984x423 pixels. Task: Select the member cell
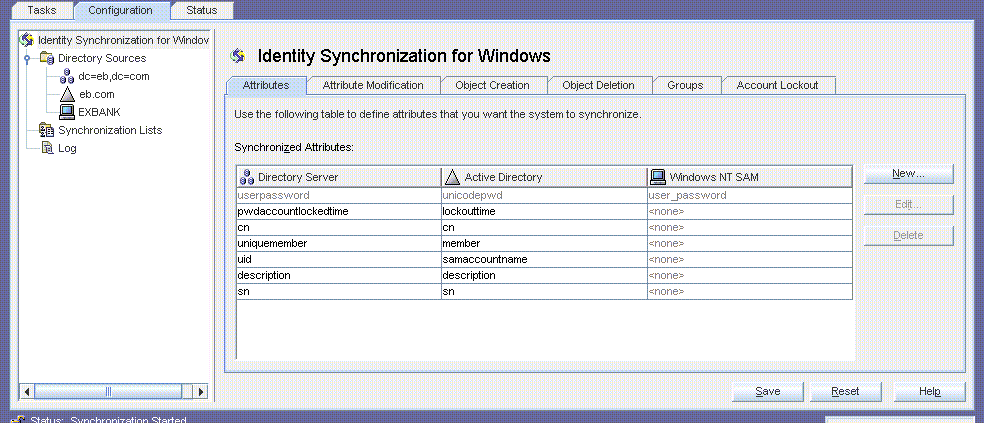tap(544, 244)
